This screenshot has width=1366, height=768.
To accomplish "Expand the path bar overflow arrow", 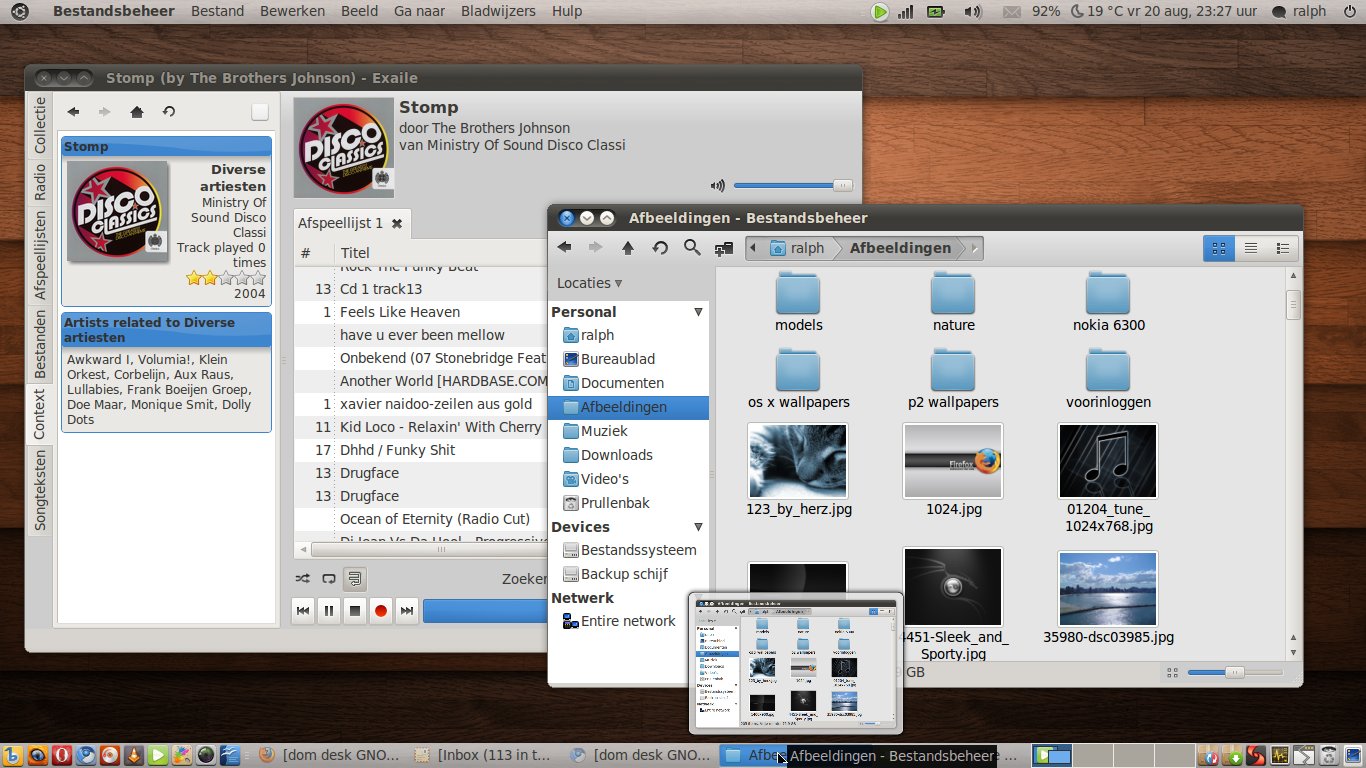I will click(975, 248).
